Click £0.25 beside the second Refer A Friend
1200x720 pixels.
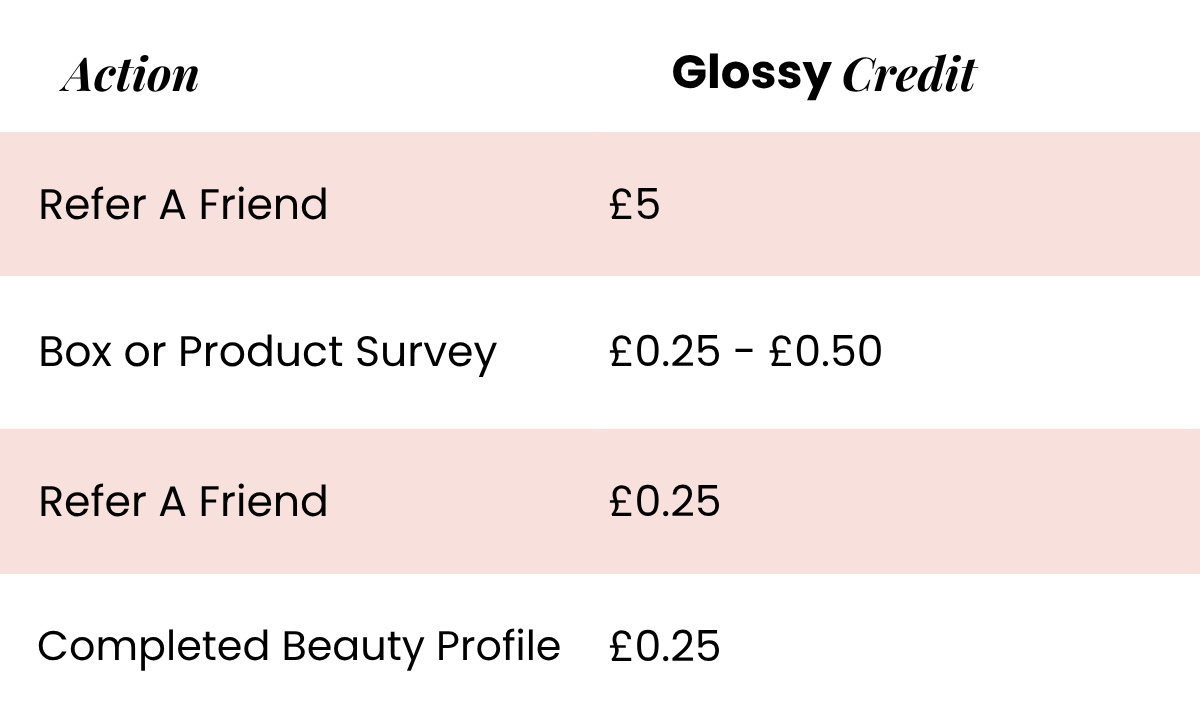664,500
